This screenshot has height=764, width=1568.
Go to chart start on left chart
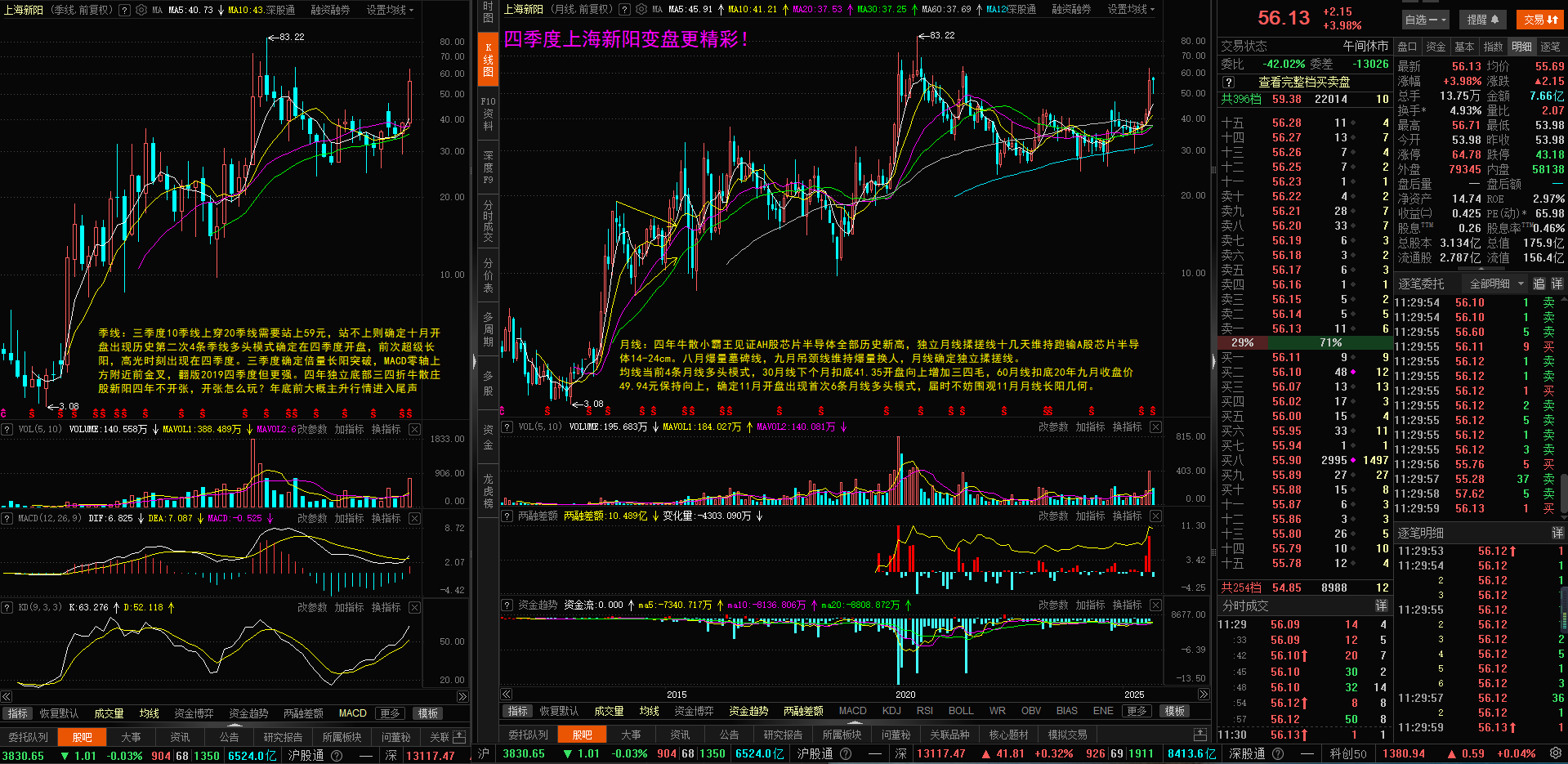(7, 696)
